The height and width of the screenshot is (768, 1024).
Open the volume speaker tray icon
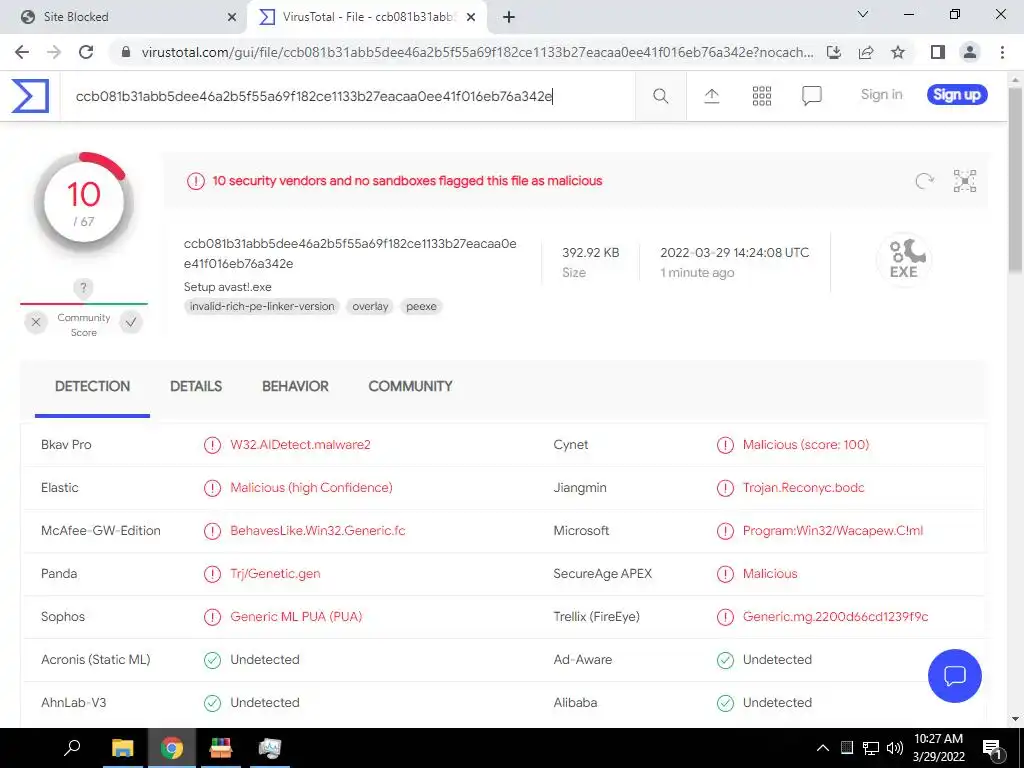[x=894, y=748]
